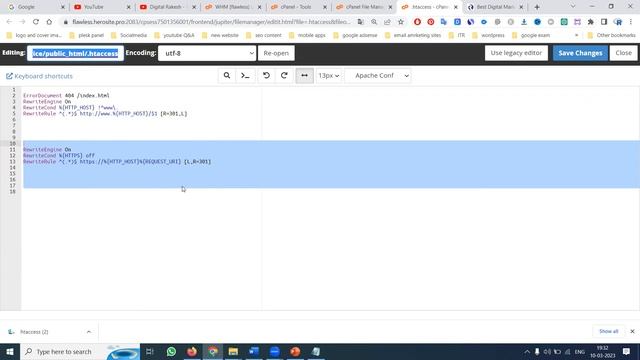The width and height of the screenshot is (640, 360).
Task: Expand htaccess (2) download options
Action: pyautogui.click(x=89, y=331)
